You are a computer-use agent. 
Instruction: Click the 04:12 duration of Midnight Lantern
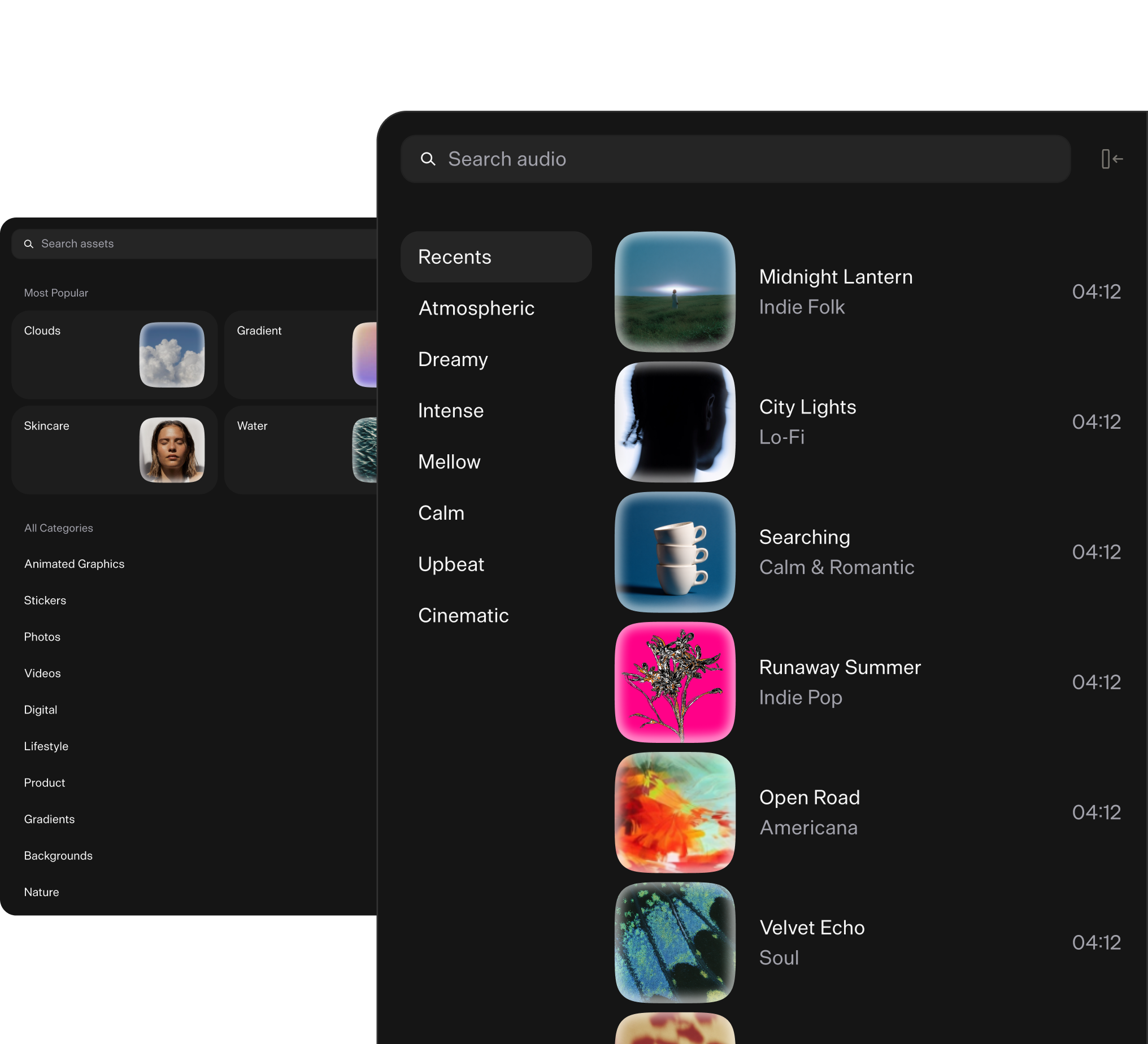click(x=1095, y=292)
